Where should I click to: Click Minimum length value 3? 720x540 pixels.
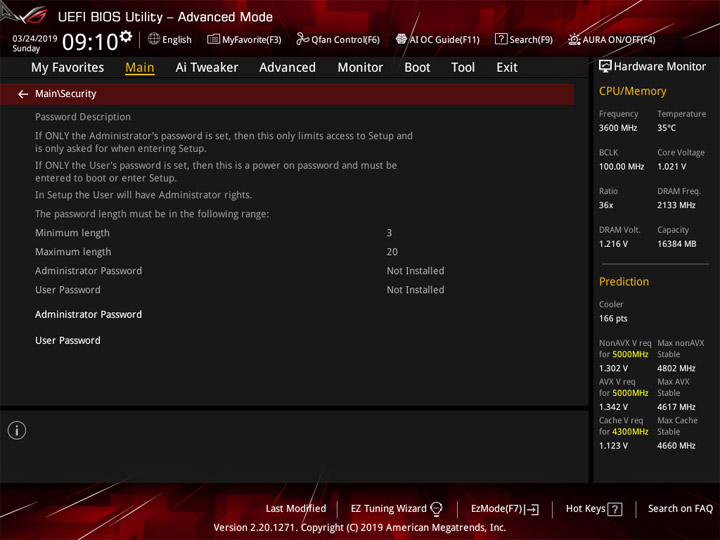(389, 233)
